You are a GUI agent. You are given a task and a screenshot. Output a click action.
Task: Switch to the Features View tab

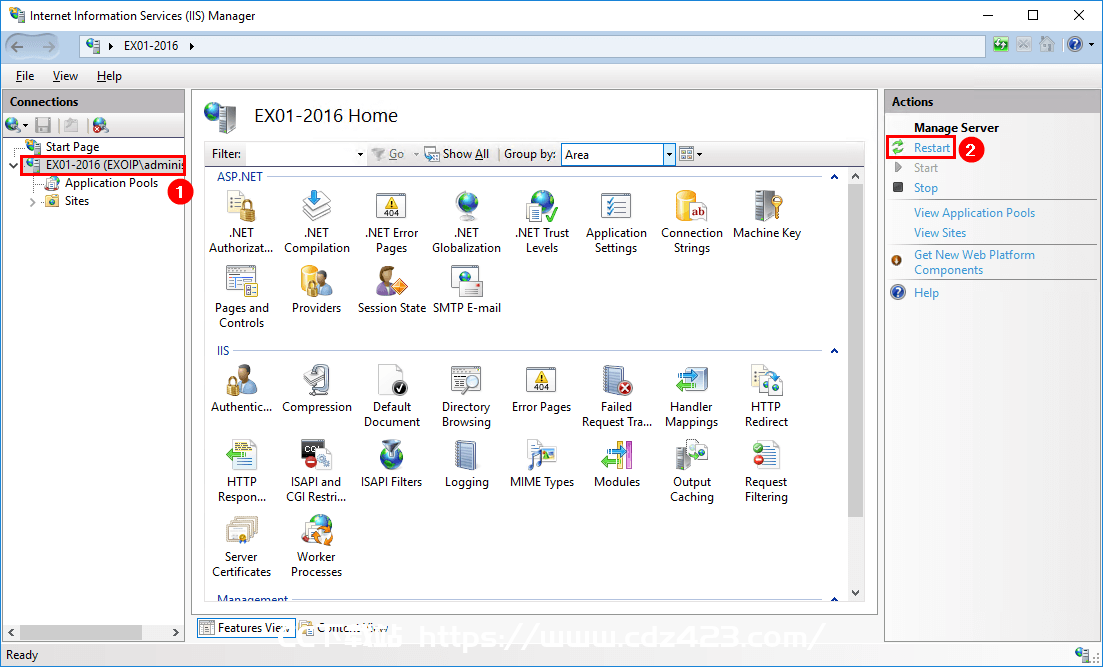tap(246, 628)
